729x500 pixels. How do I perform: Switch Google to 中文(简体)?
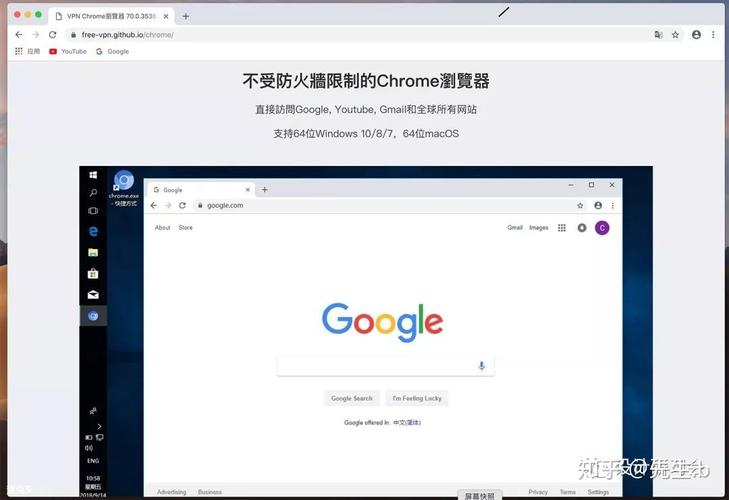(407, 422)
